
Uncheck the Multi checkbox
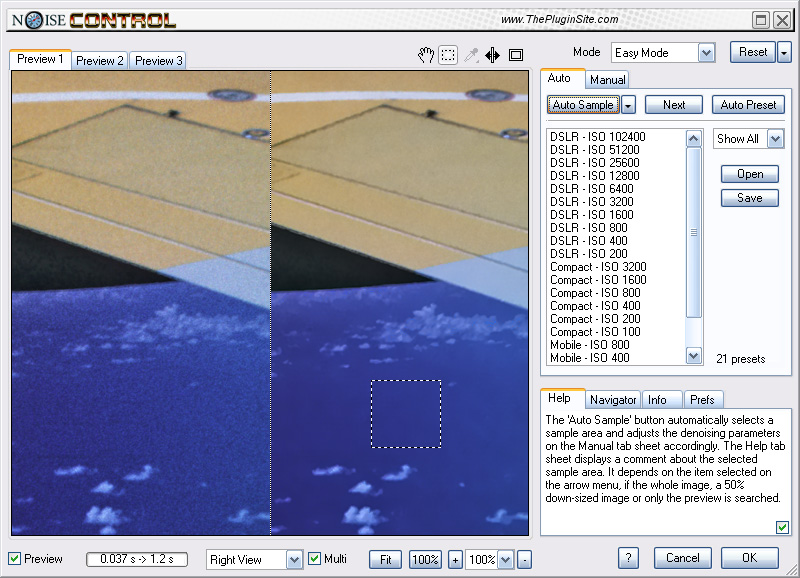tap(314, 558)
